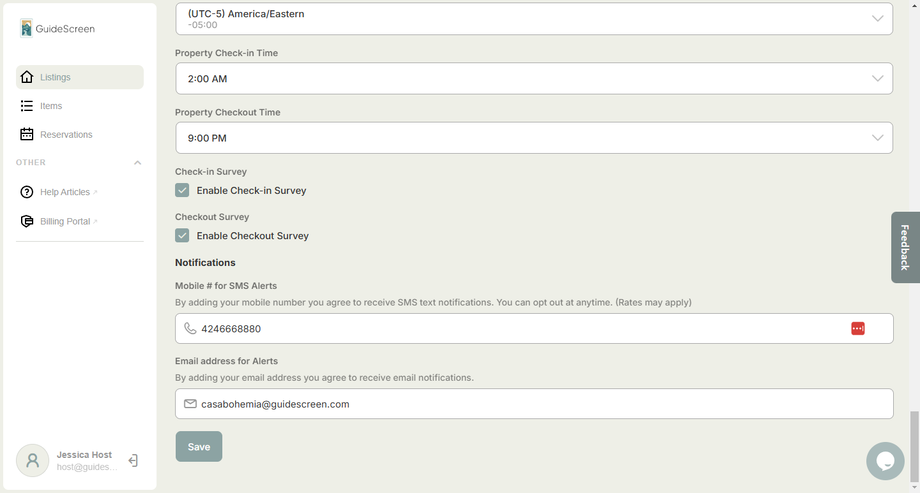Click the Listings home icon
Viewport: 920px width, 493px height.
click(27, 77)
